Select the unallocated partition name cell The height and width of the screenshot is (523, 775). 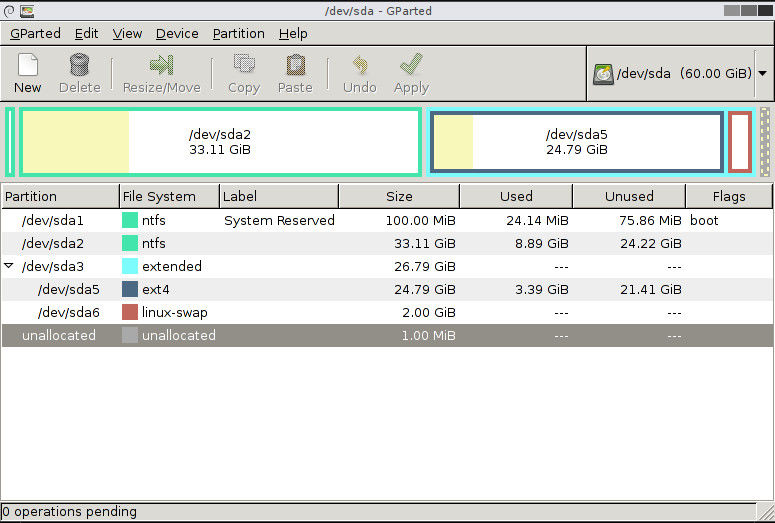(x=59, y=335)
